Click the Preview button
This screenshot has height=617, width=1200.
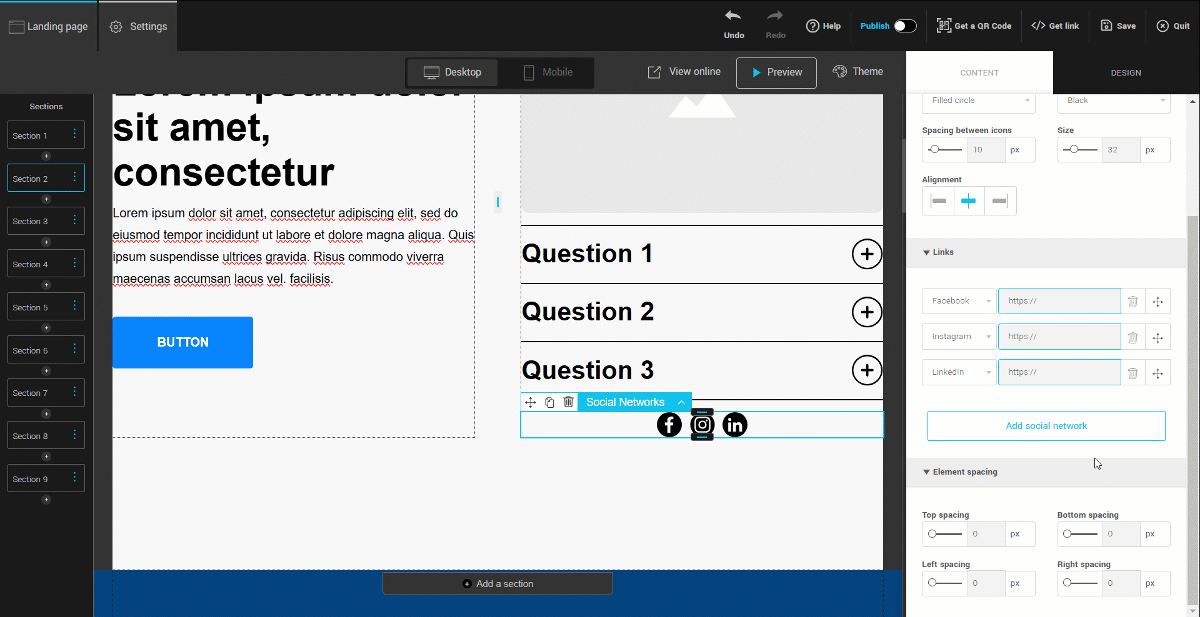click(x=775, y=73)
